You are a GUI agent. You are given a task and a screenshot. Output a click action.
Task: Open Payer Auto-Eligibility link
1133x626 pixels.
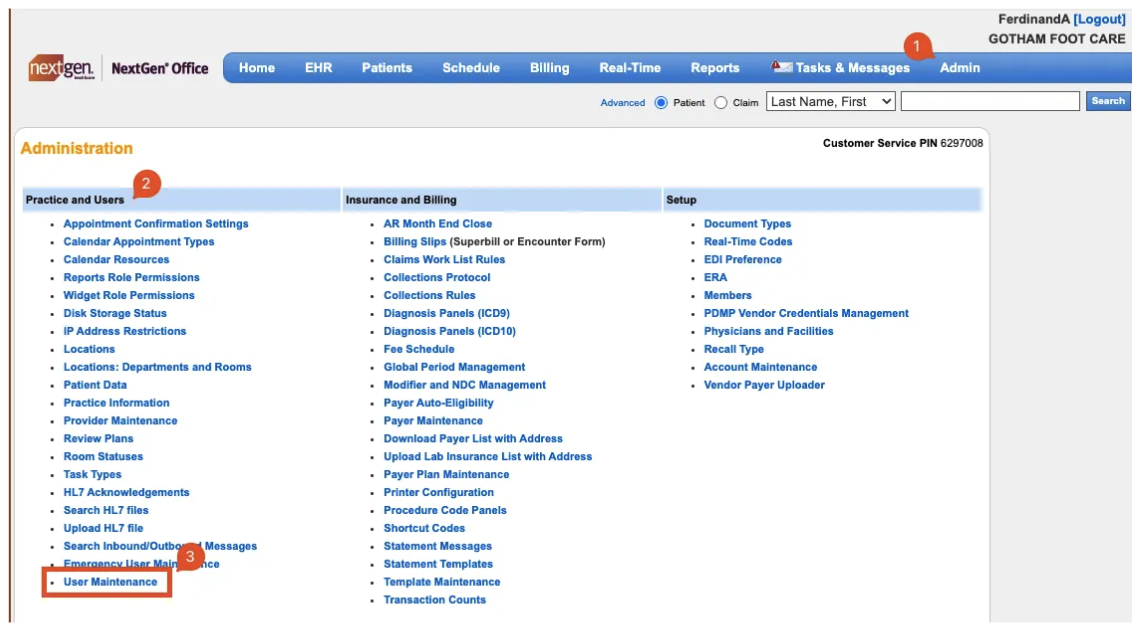[x=438, y=403]
